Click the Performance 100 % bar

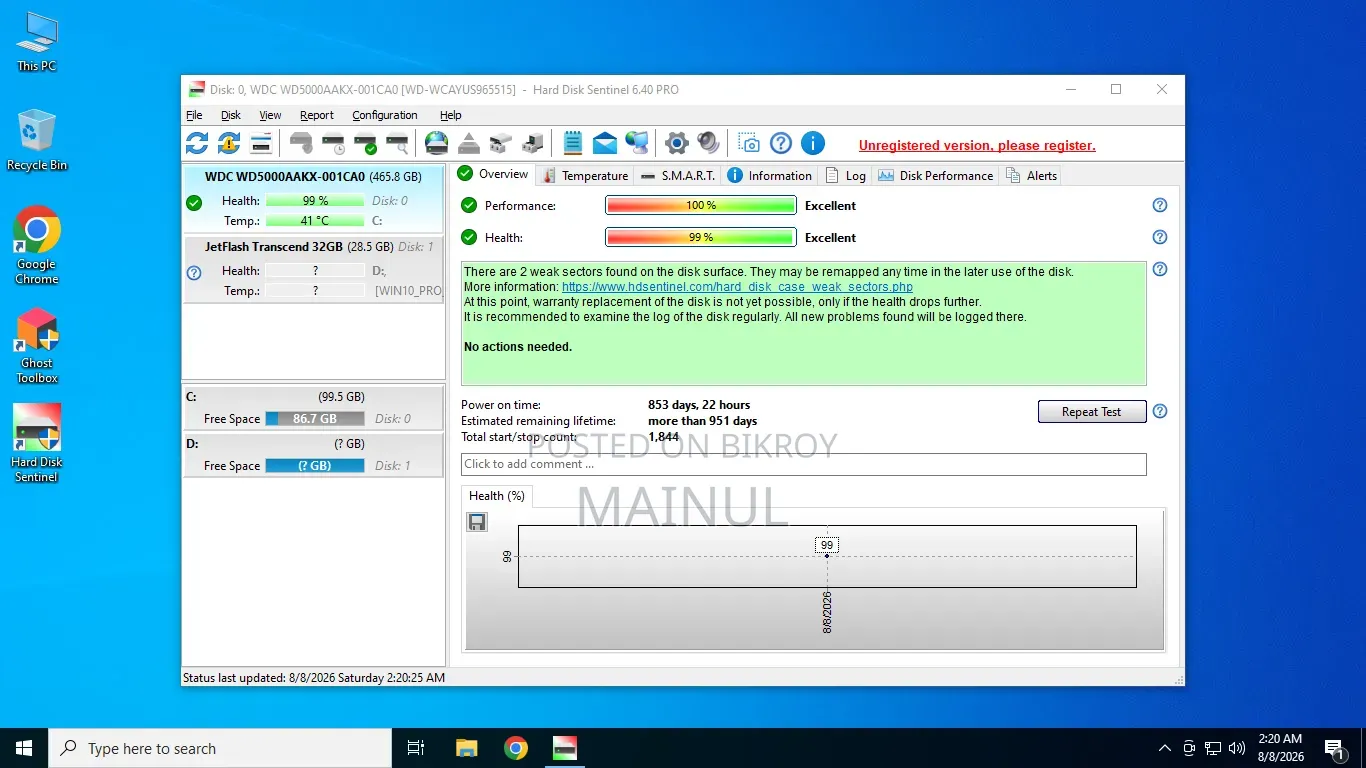[x=700, y=205]
